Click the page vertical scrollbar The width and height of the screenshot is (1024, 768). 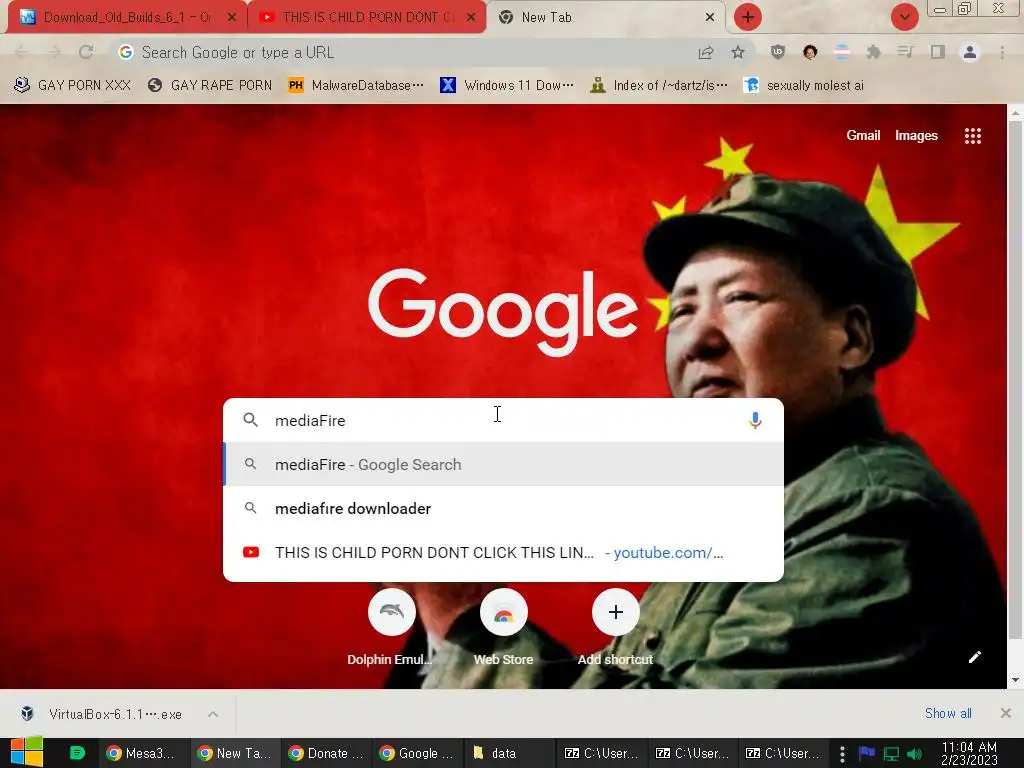tap(1015, 379)
